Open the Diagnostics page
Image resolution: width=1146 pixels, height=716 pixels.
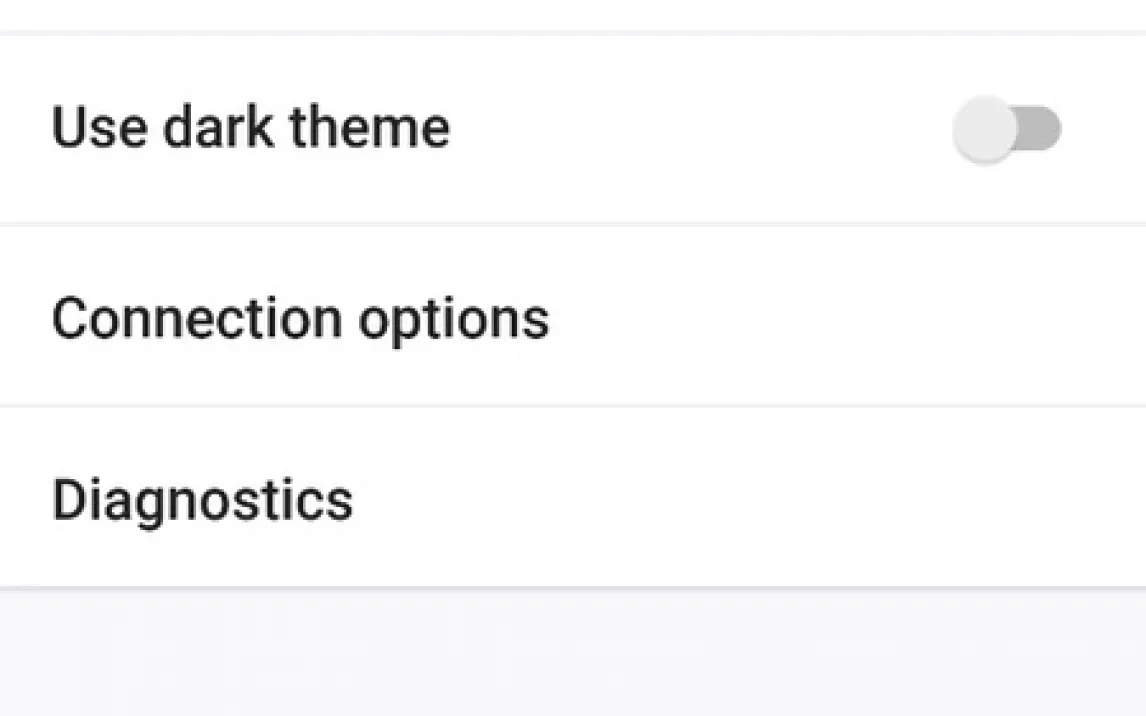(x=202, y=500)
